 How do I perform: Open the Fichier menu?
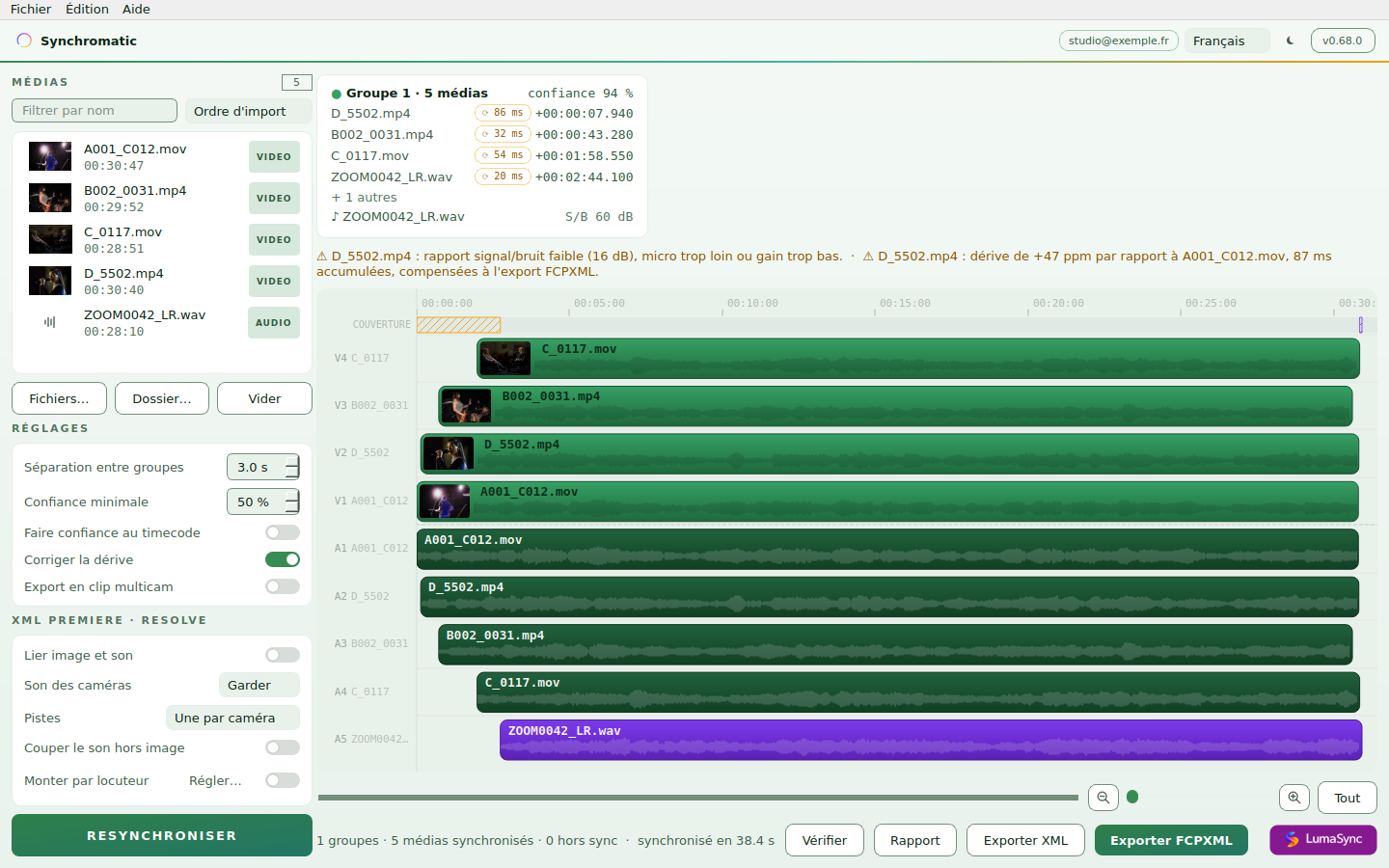click(x=31, y=9)
